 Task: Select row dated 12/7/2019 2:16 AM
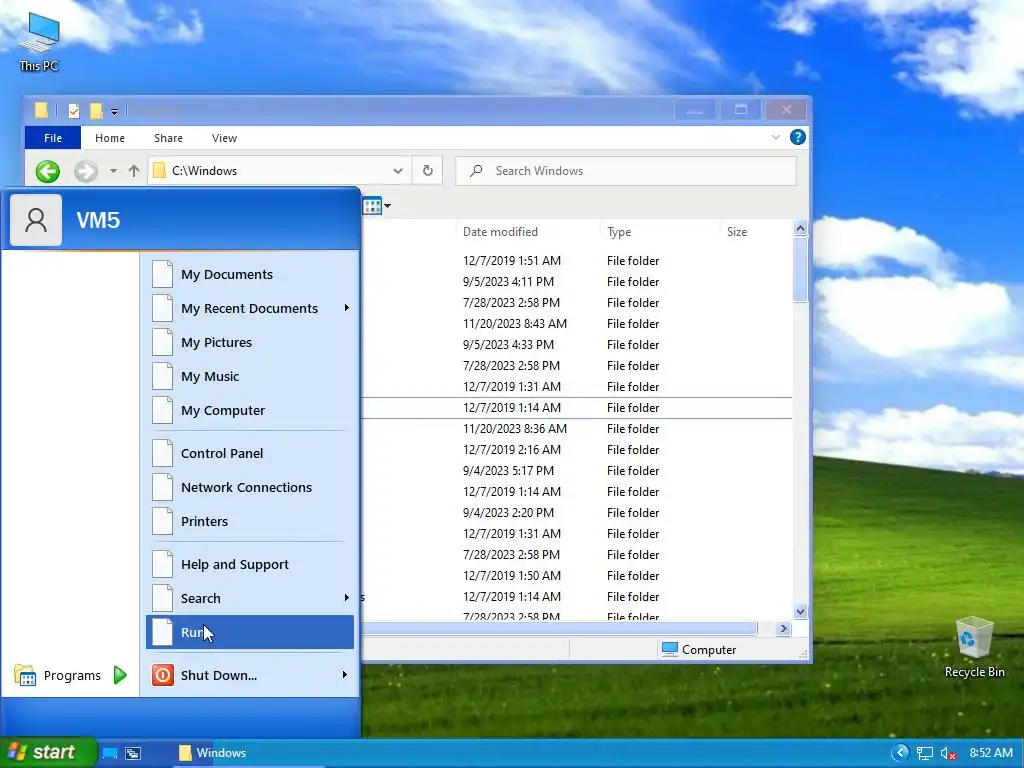tap(577, 449)
